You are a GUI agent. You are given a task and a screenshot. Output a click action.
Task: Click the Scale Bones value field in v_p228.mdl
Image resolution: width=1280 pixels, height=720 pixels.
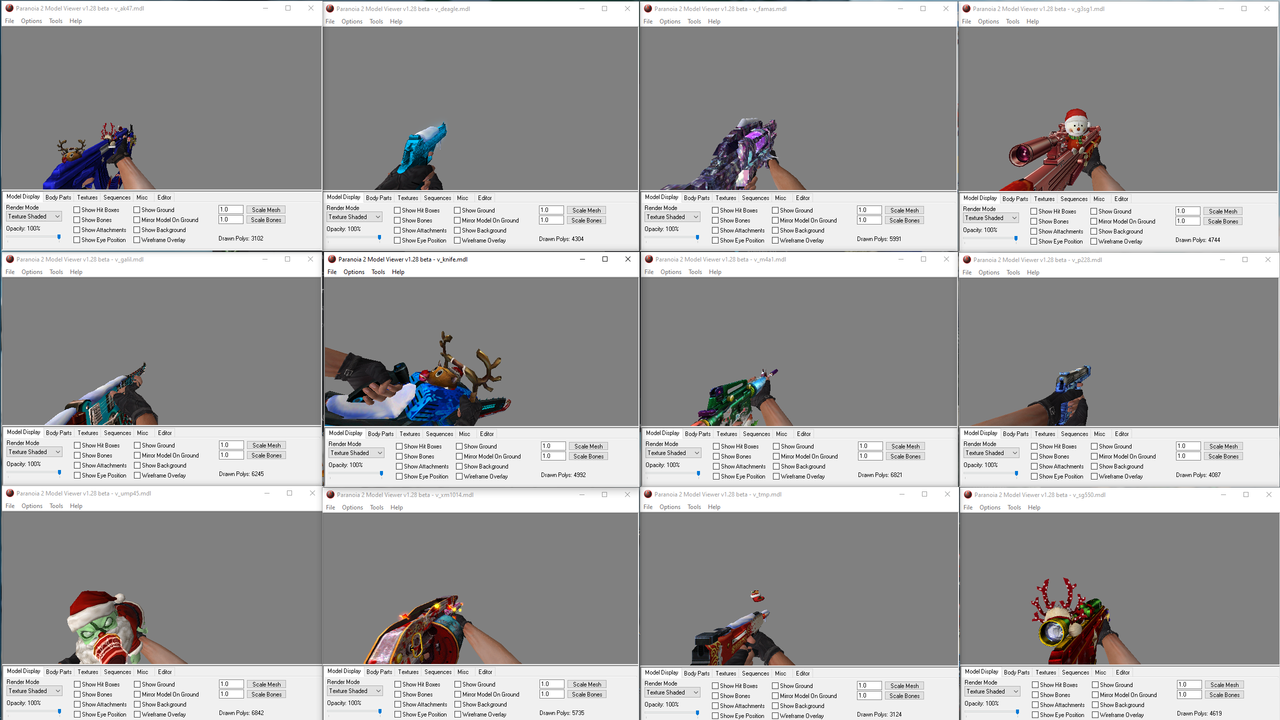(x=1188, y=456)
